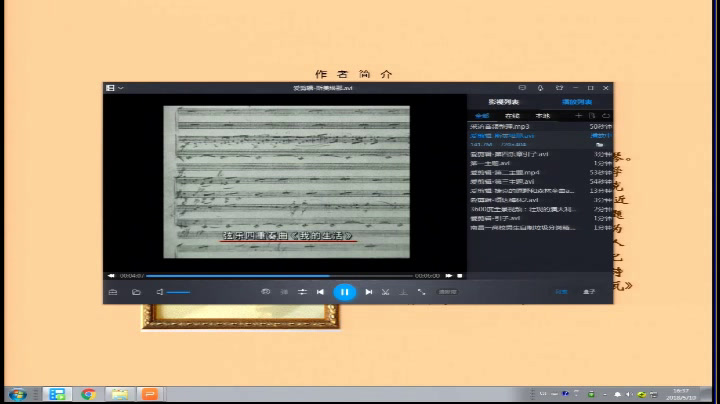Open the toolbox icon in the control bar
Viewport: 720px width, 404px height.
click(113, 292)
